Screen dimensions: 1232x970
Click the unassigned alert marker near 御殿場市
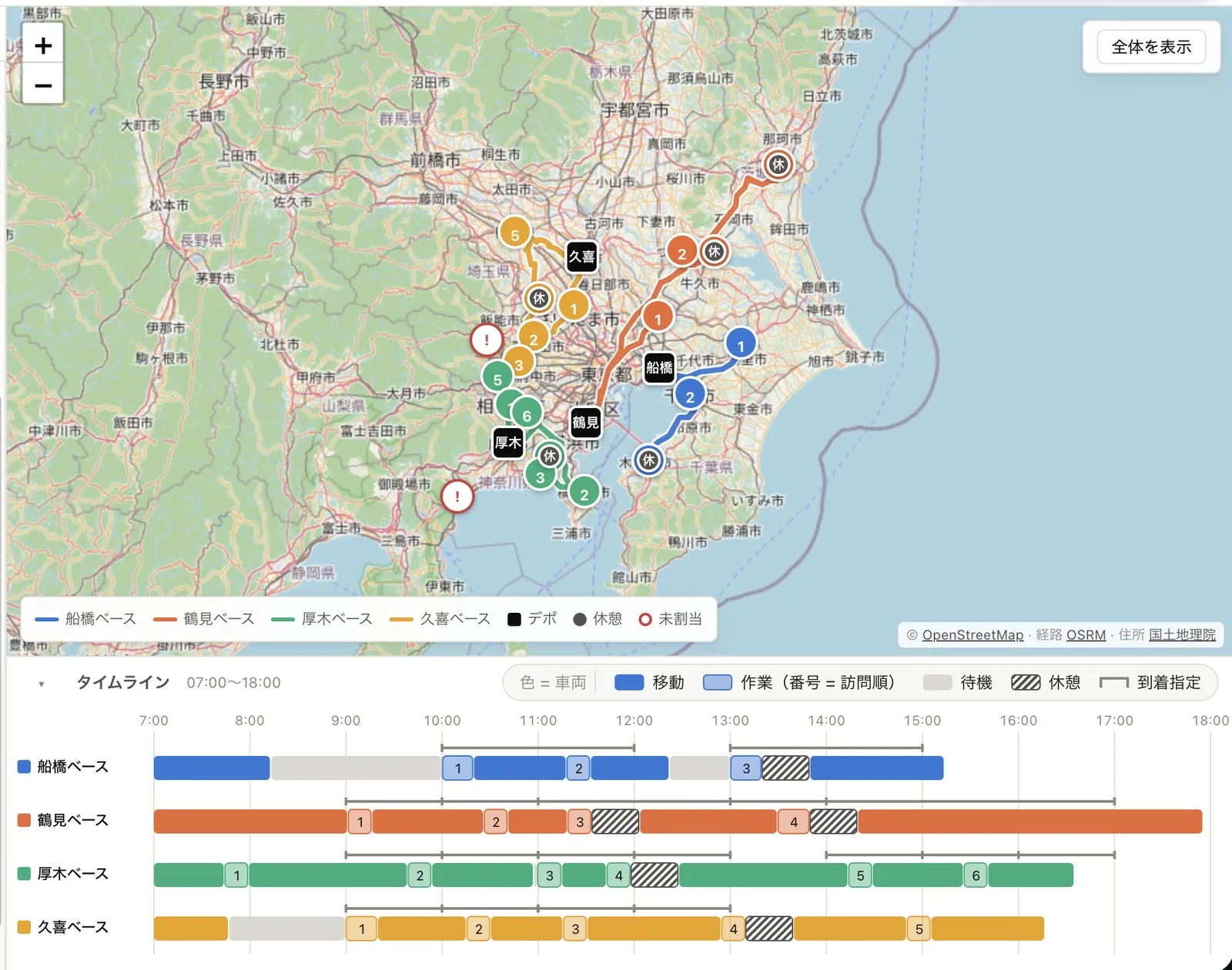pos(457,497)
